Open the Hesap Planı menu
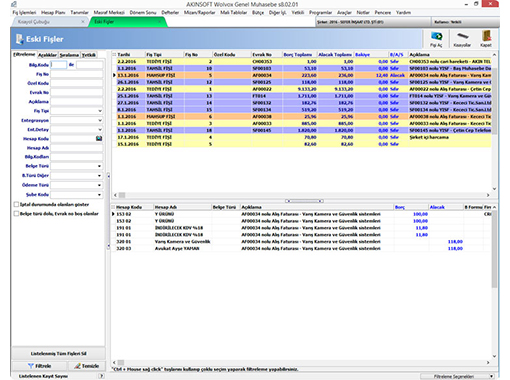510x380 pixels. pyautogui.click(x=53, y=12)
